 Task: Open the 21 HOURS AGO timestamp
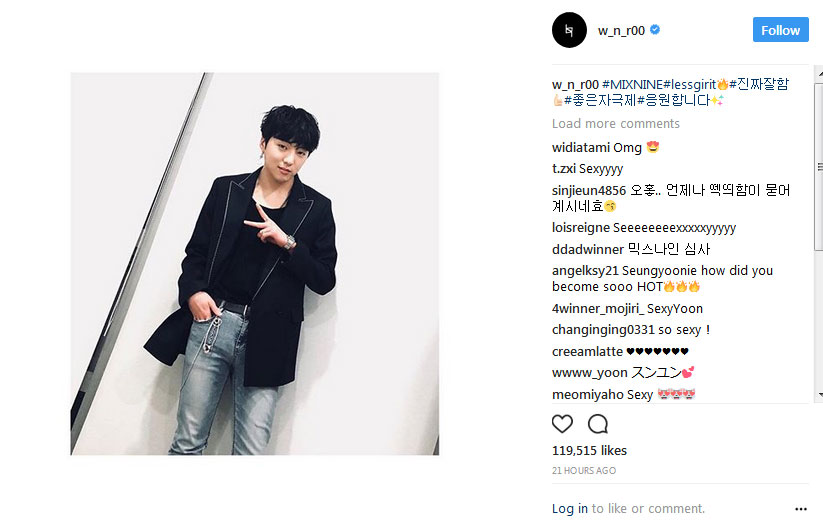(584, 471)
